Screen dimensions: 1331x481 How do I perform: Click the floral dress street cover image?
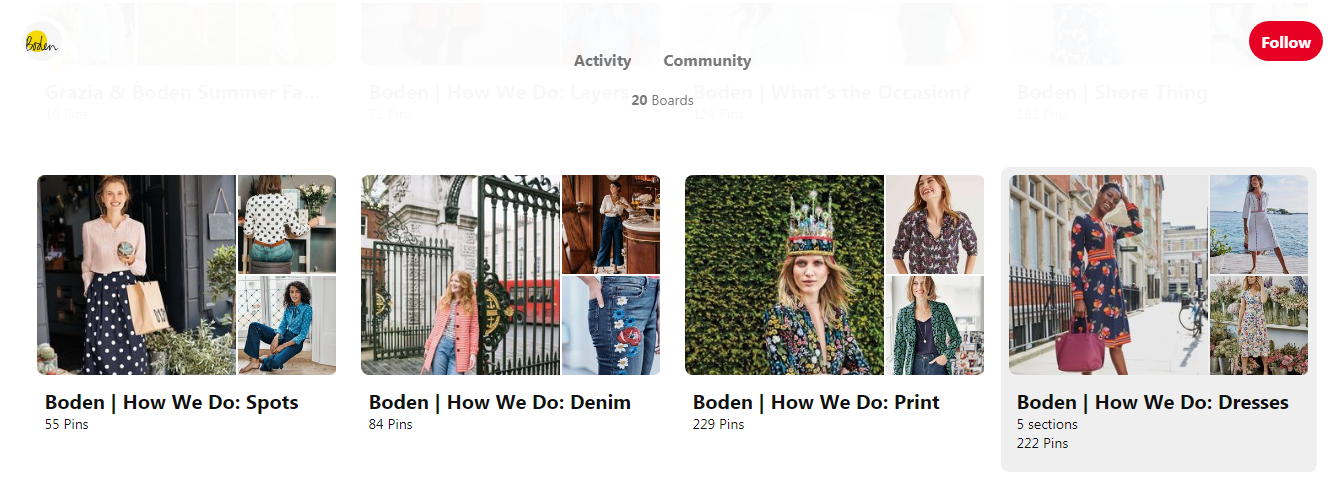coord(1108,275)
